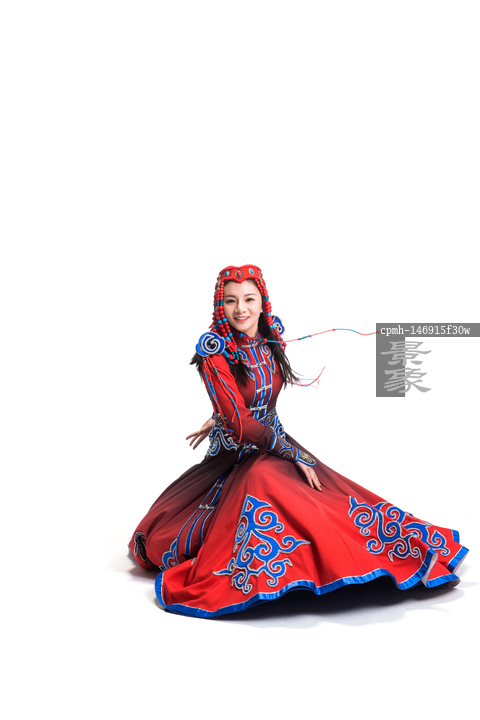Click the cpmh-146915f30w watermark ID label
The width and height of the screenshot is (480, 720).
(x=427, y=330)
